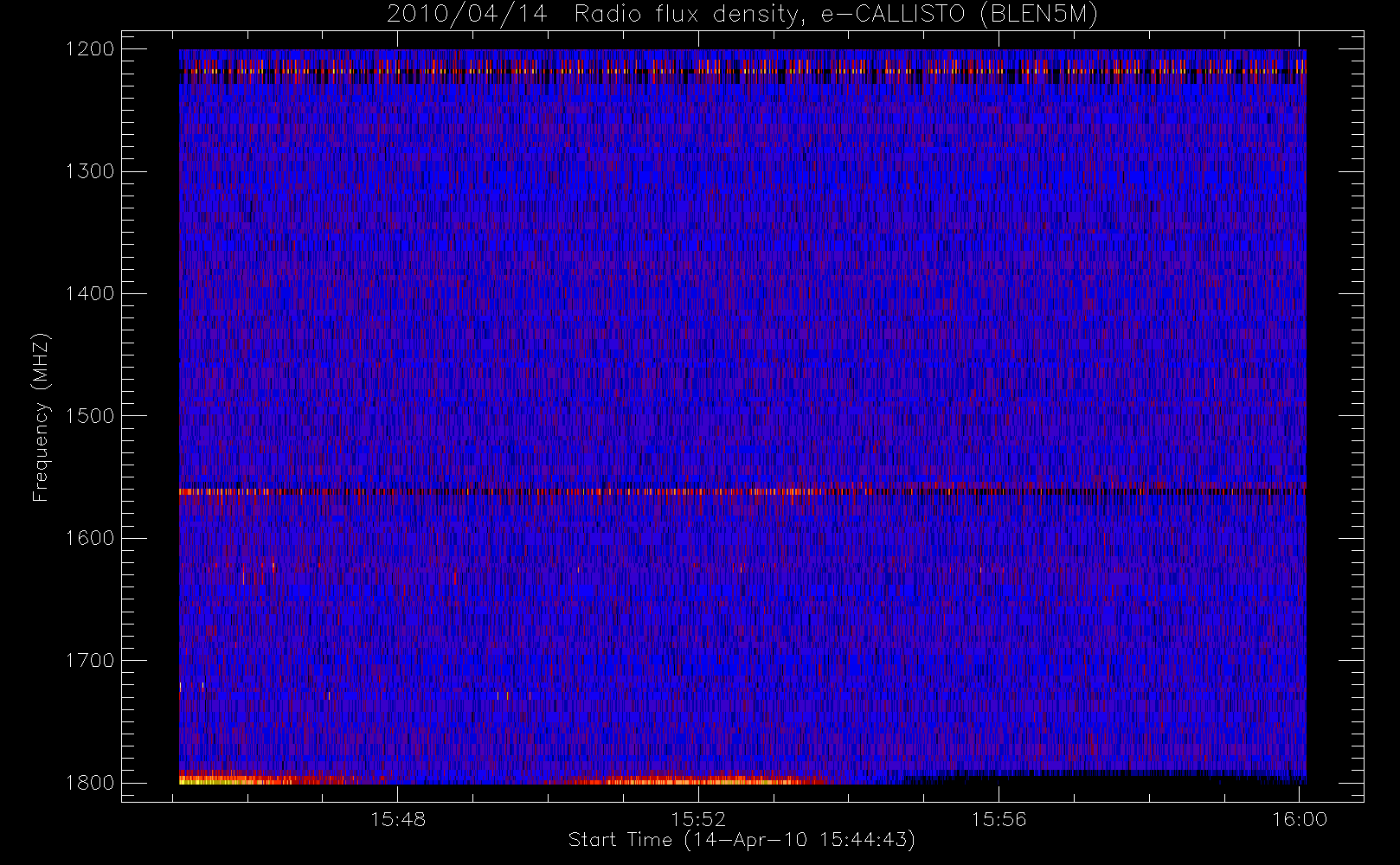This screenshot has width=1400, height=865.
Task: Click the 15:52 time tick label
Action: pyautogui.click(x=698, y=819)
